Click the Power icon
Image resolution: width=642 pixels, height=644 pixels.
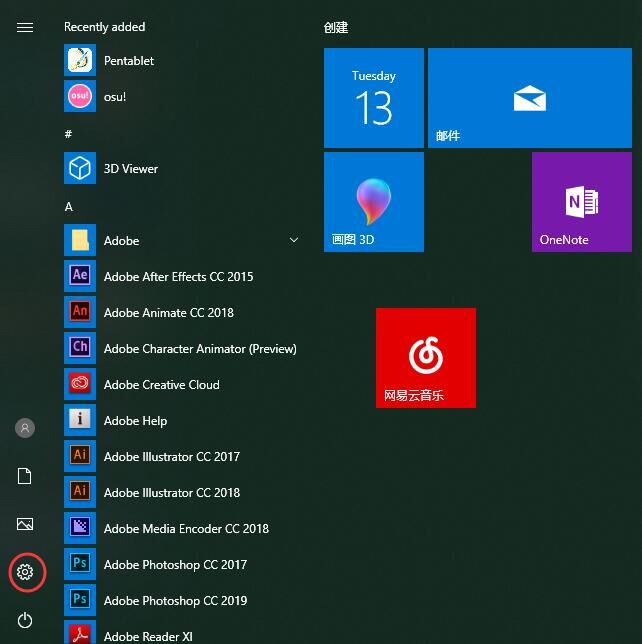pos(25,620)
